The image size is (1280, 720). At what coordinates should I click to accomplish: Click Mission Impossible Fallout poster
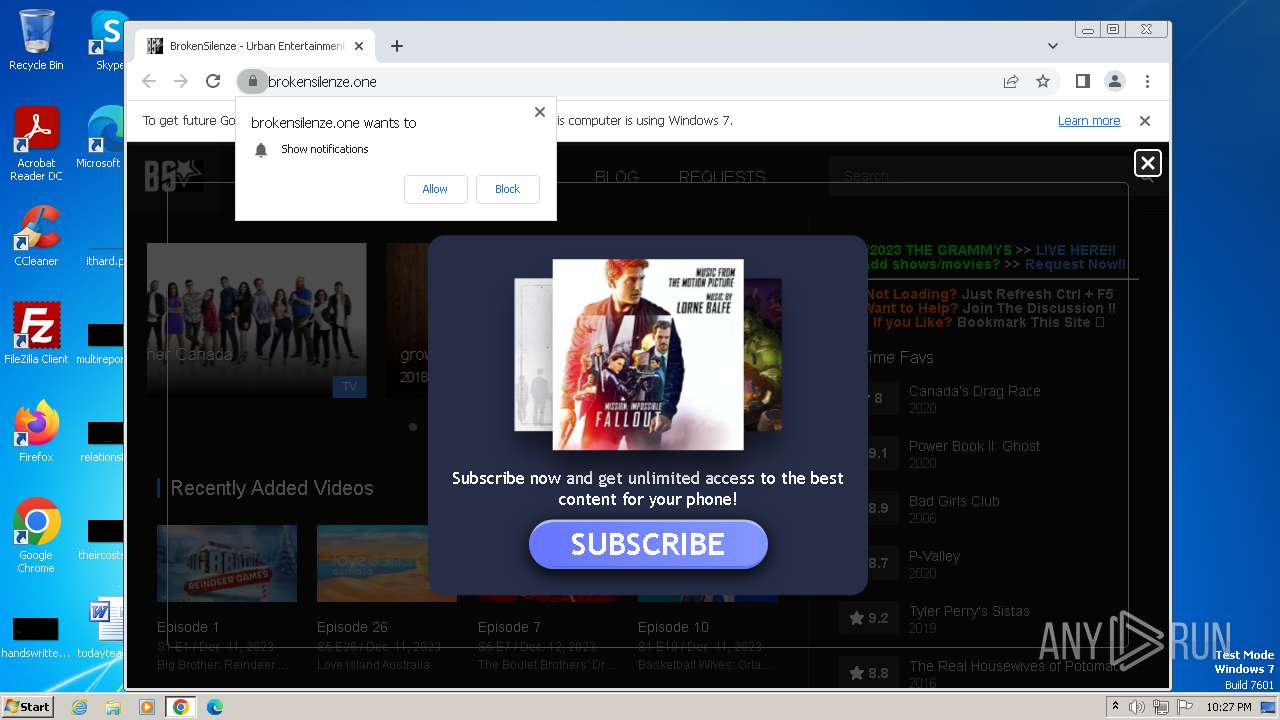[x=648, y=355]
